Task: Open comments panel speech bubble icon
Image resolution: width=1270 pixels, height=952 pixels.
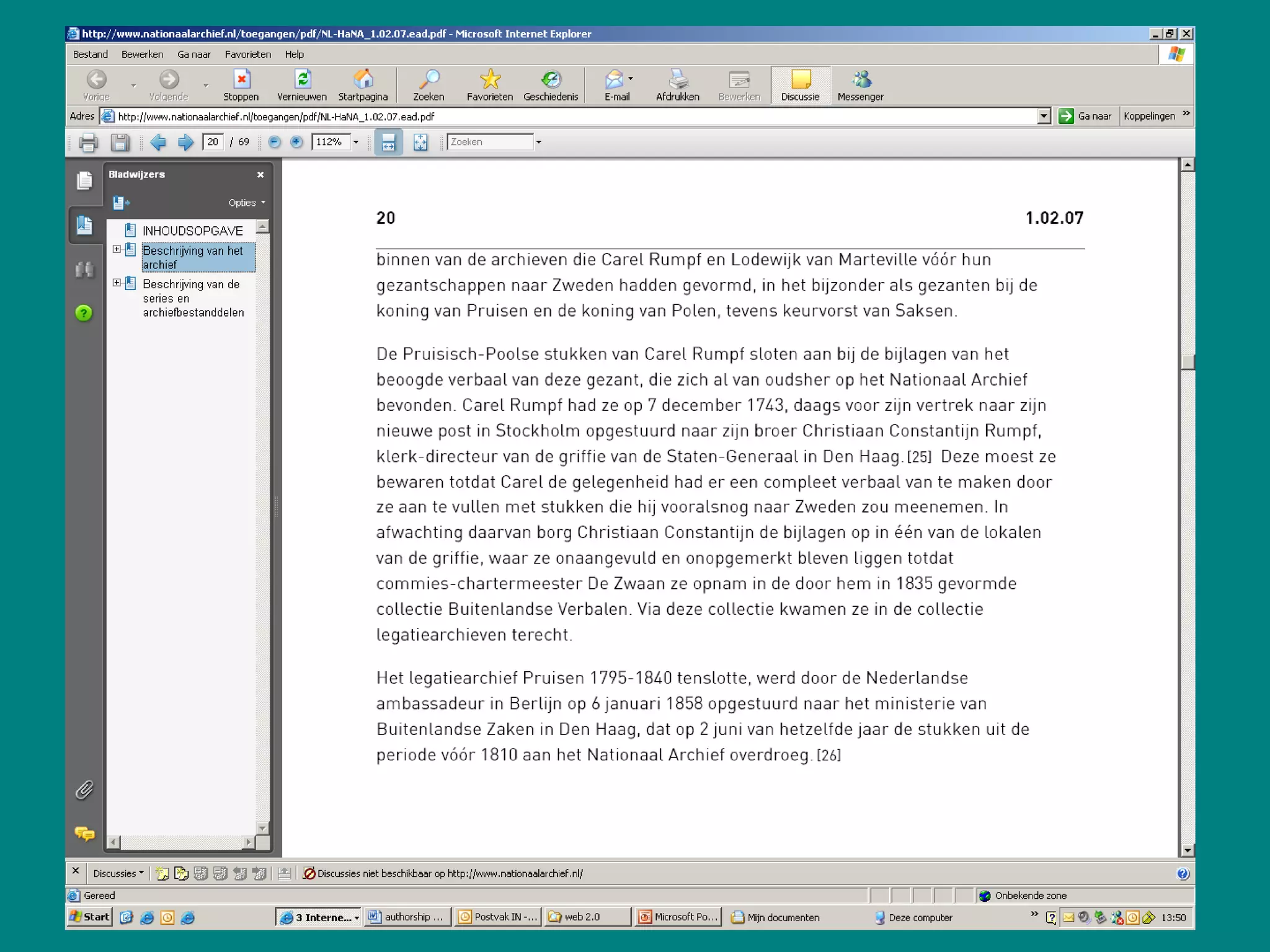Action: coord(85,834)
